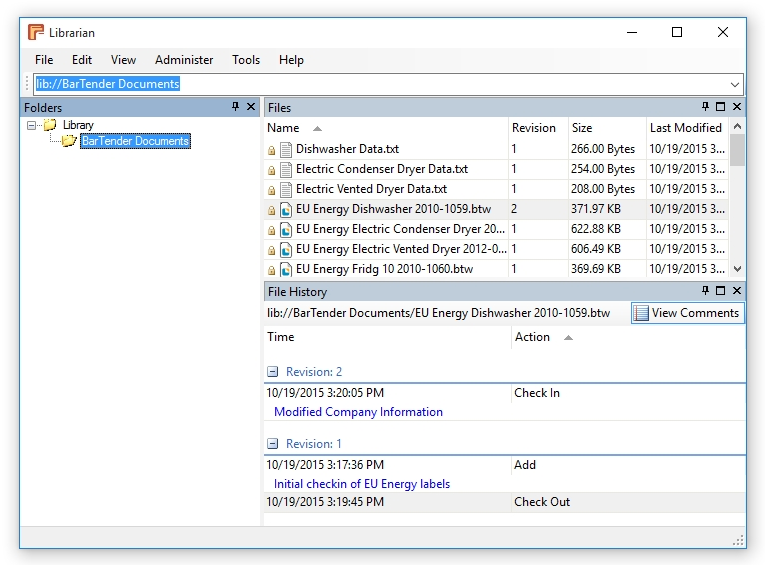This screenshot has height=565, width=765.
Task: Open the File menu
Action: (x=44, y=60)
